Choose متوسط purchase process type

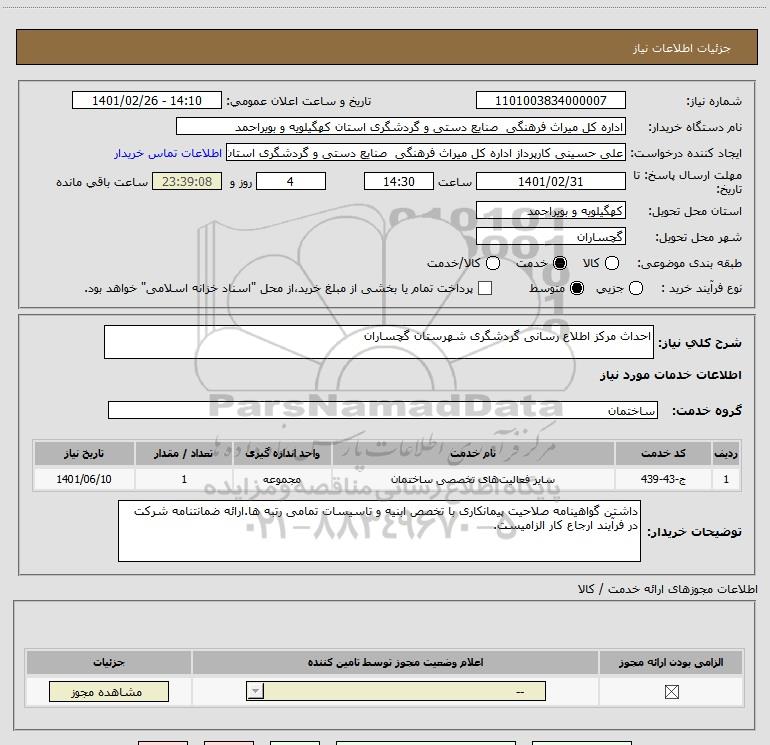(577, 288)
